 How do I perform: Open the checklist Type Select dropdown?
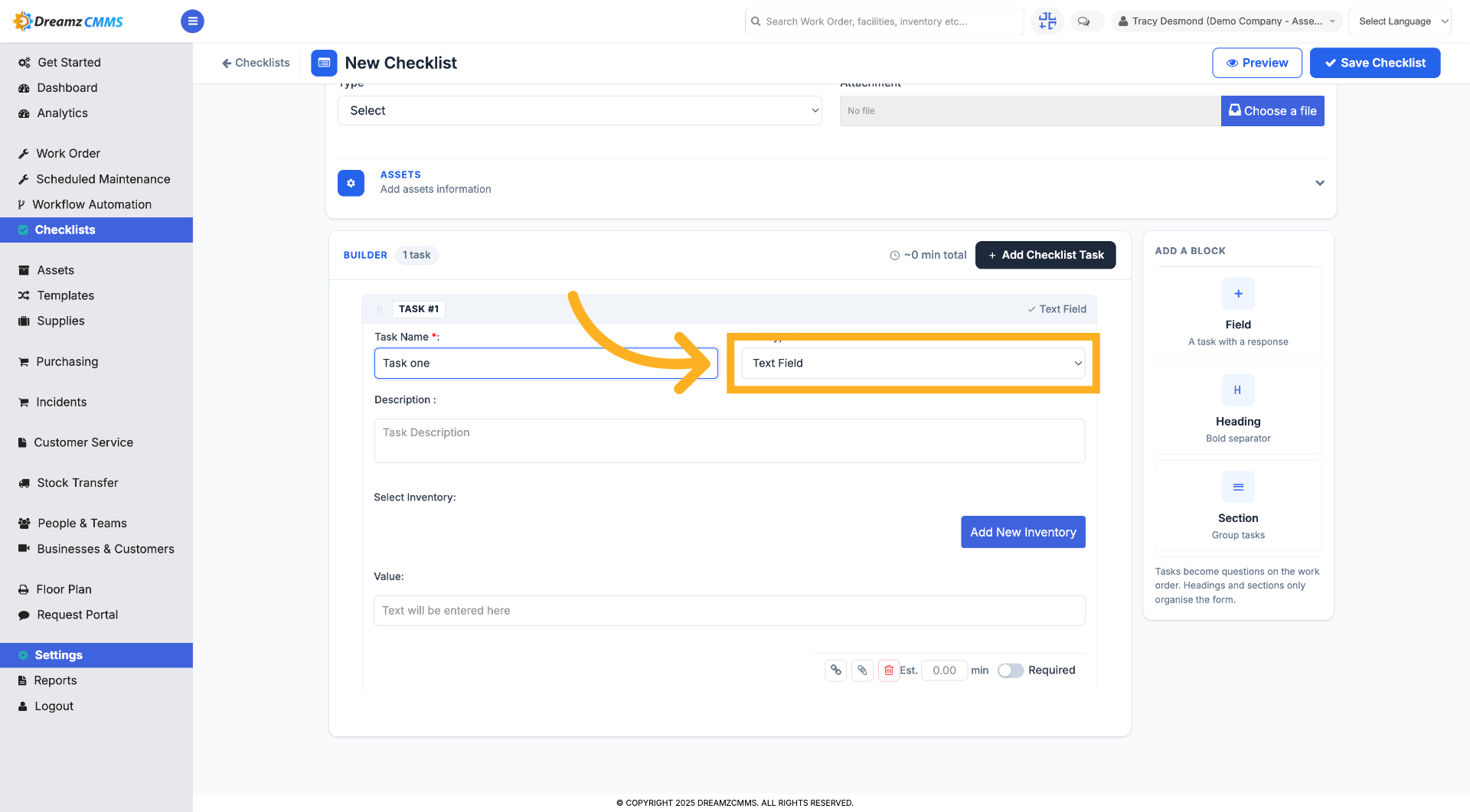[580, 111]
